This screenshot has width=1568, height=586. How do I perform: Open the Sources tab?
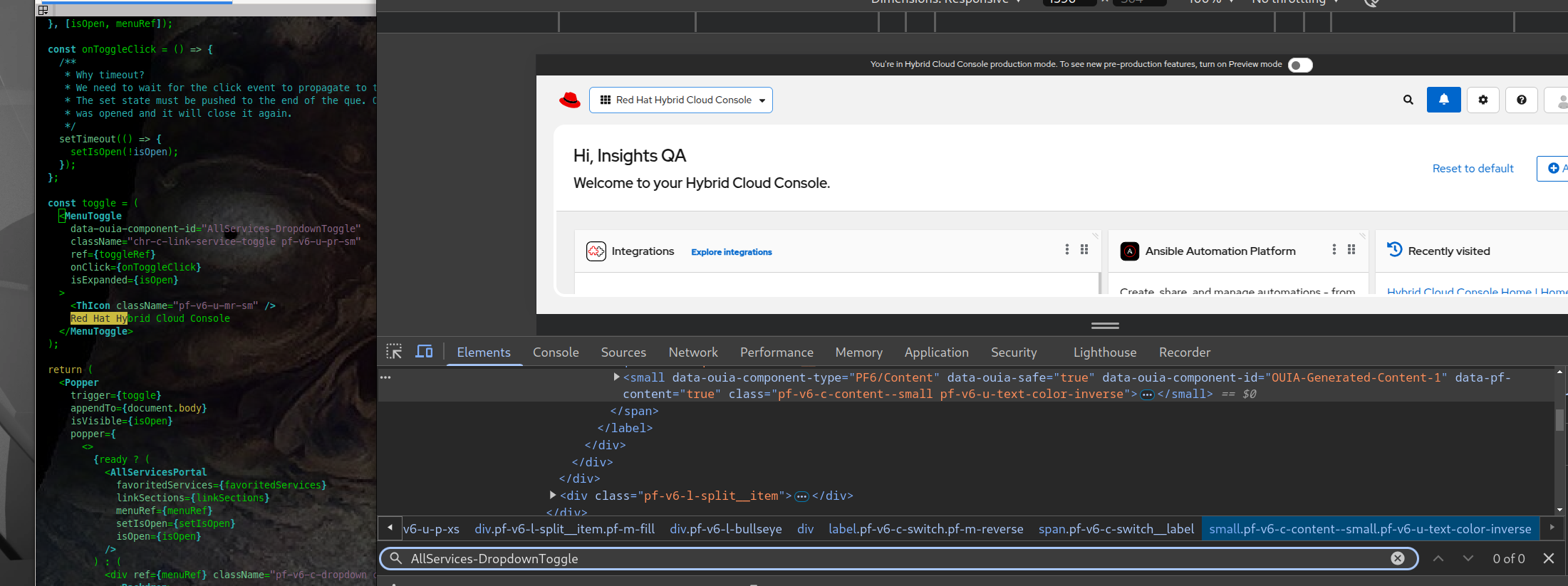(623, 352)
